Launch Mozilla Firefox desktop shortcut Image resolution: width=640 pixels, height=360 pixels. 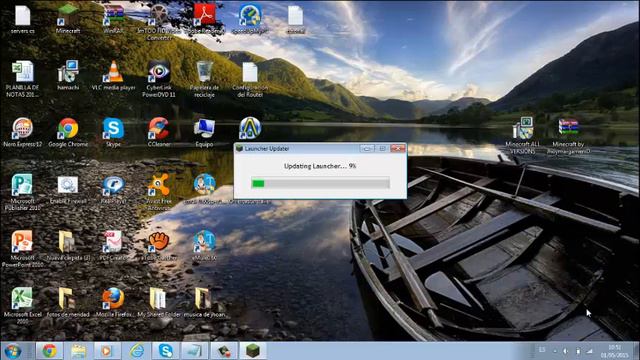114,302
